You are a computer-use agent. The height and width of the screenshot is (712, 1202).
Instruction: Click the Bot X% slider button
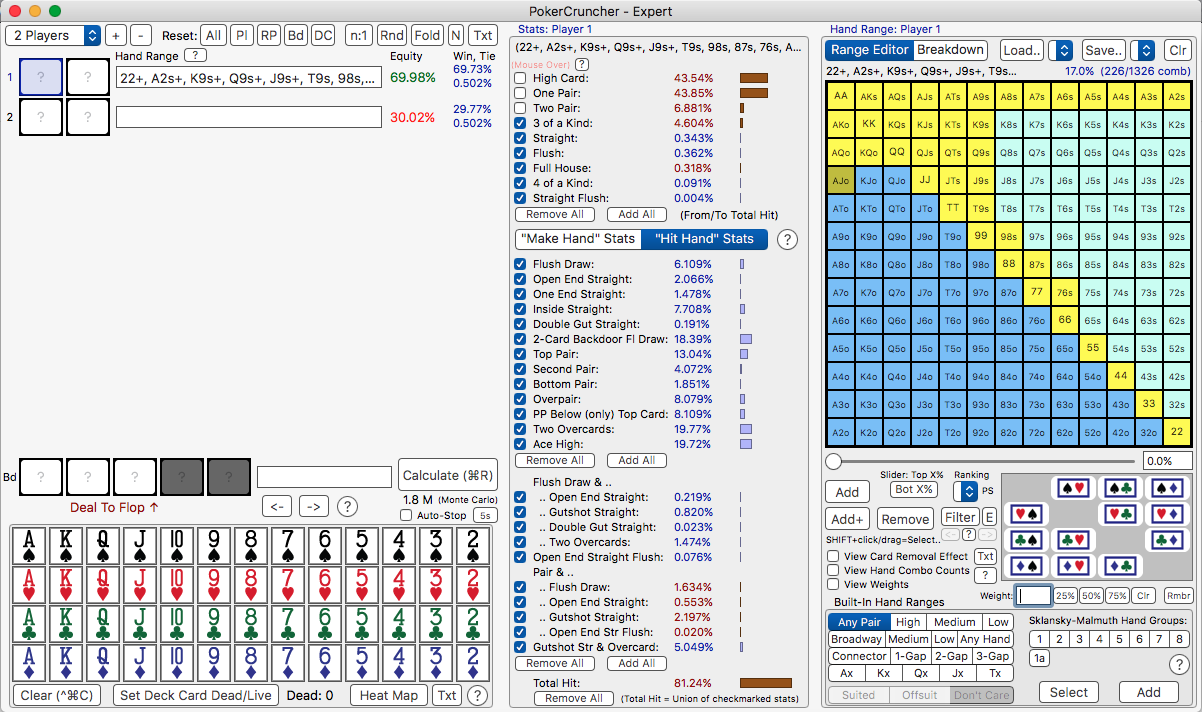(913, 490)
